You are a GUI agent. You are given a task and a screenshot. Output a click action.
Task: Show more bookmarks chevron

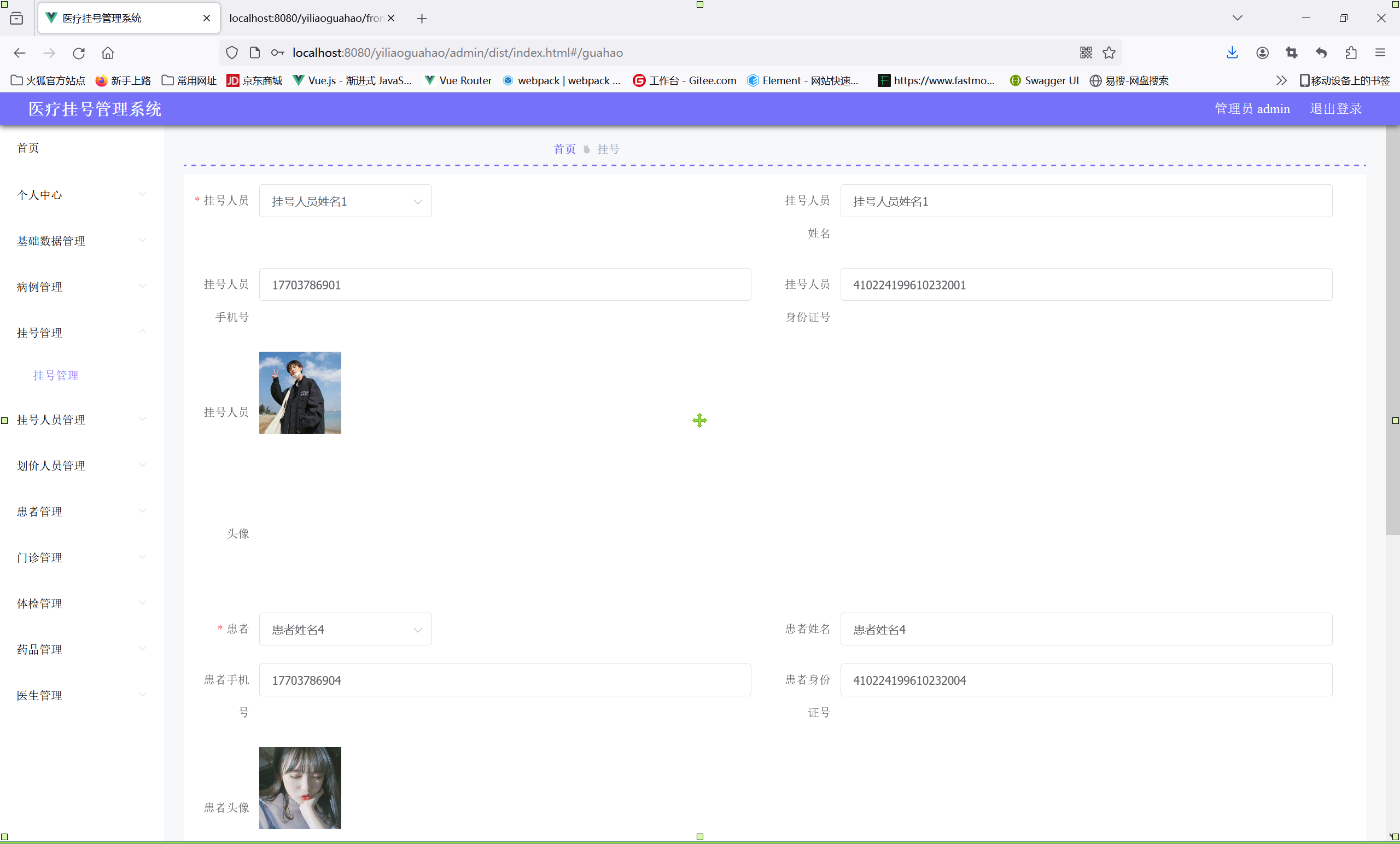[1281, 81]
